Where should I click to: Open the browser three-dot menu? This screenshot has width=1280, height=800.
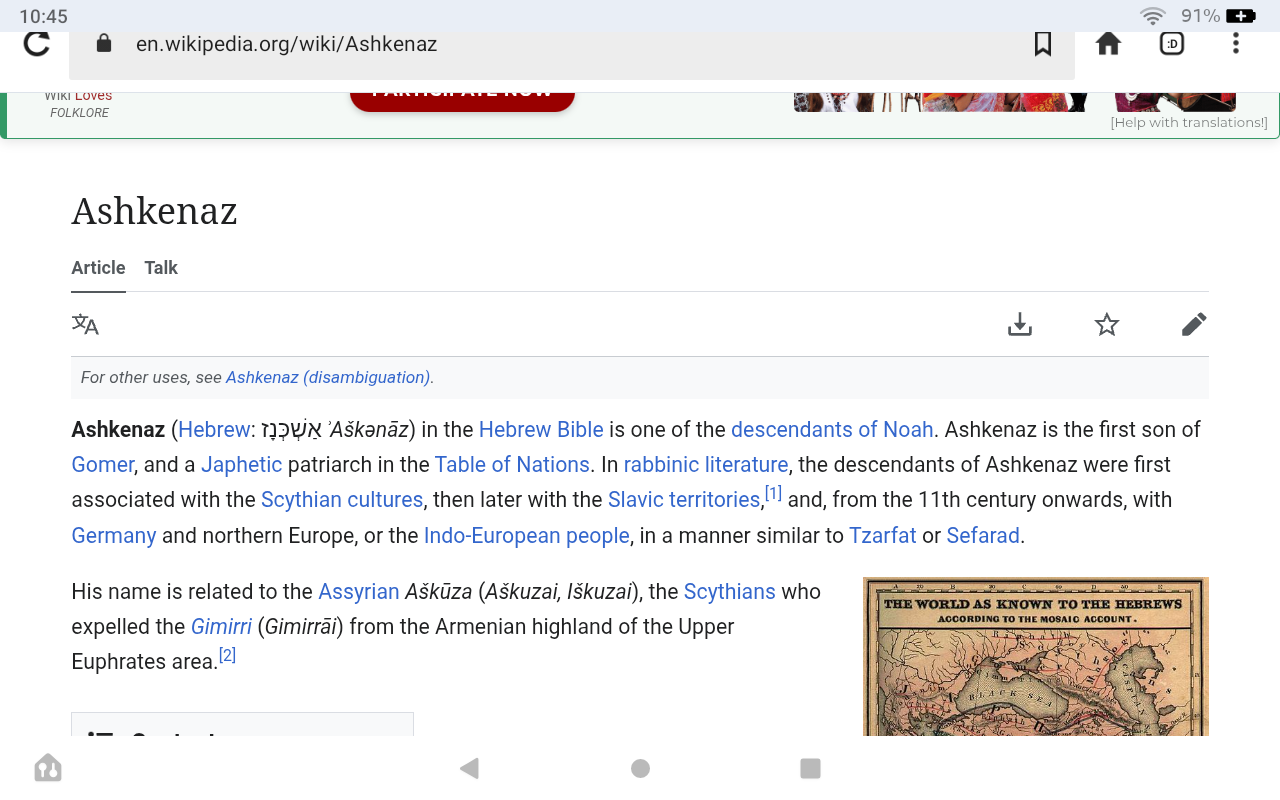tap(1236, 44)
